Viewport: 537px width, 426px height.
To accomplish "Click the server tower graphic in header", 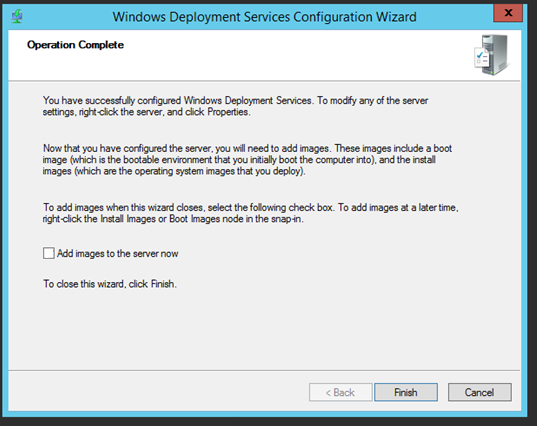I will point(495,55).
